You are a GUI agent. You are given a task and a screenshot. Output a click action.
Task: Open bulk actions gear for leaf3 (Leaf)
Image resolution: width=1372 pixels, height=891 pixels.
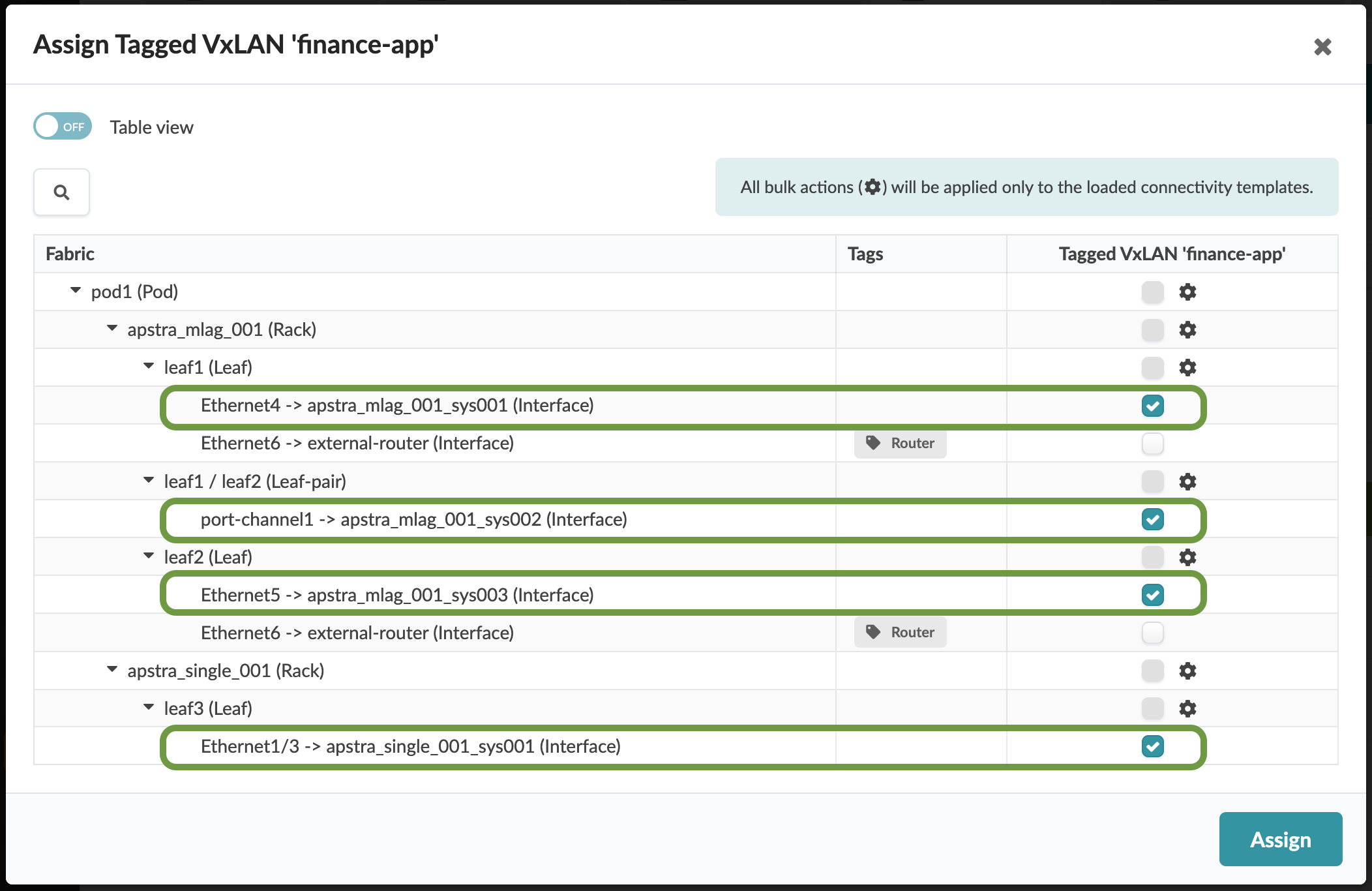1187,708
